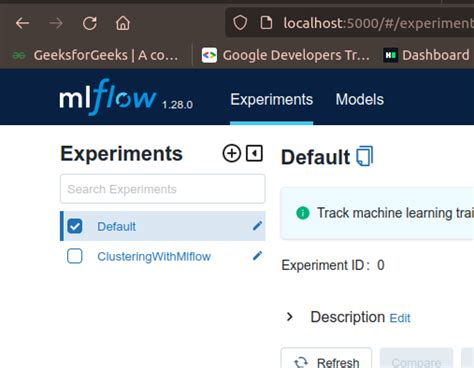Select the Experiment ID: 0 text
474x368 pixels.
333,265
